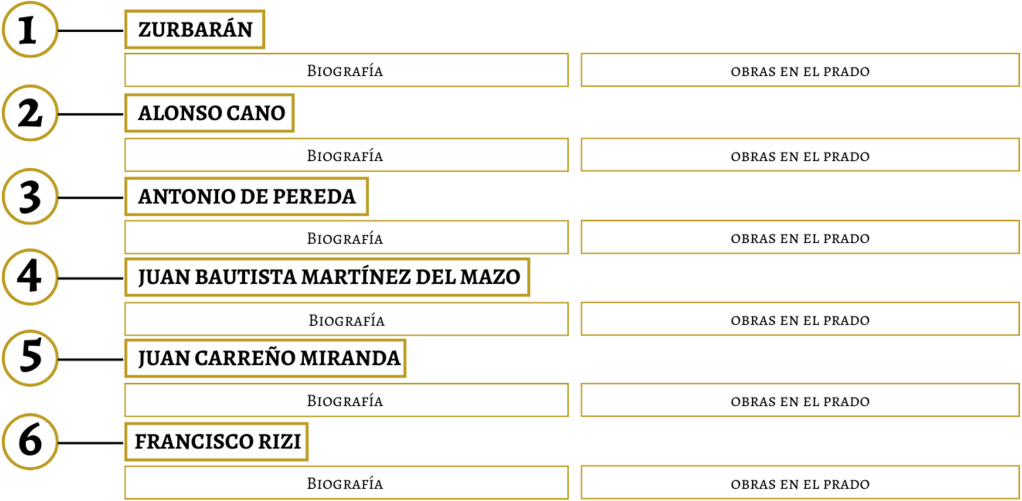
Task: Click the number 5 circle badge
Action: [30, 358]
